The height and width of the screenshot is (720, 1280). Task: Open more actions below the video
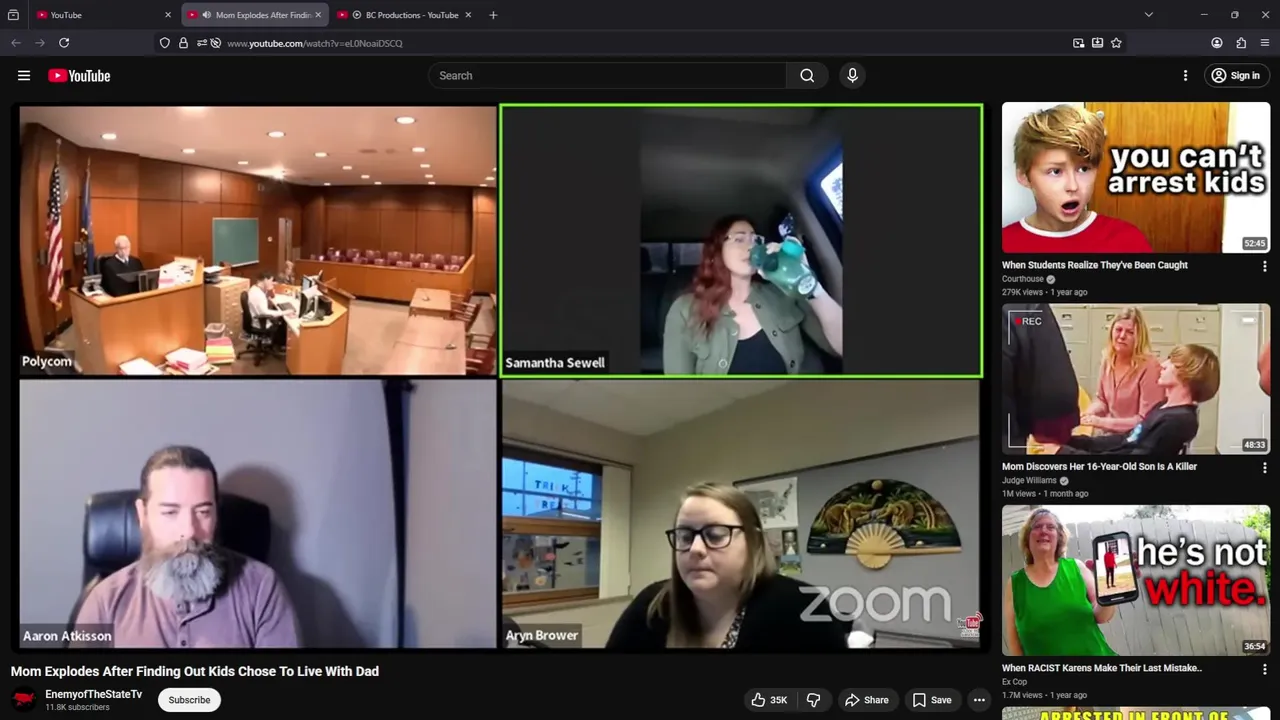[980, 700]
